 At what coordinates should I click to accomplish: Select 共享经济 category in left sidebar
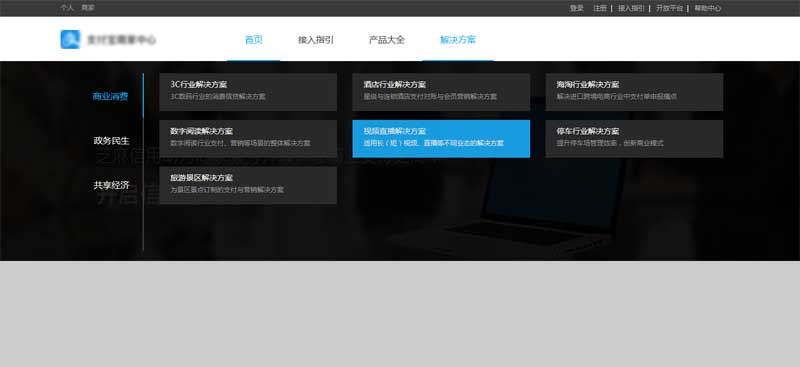click(111, 185)
